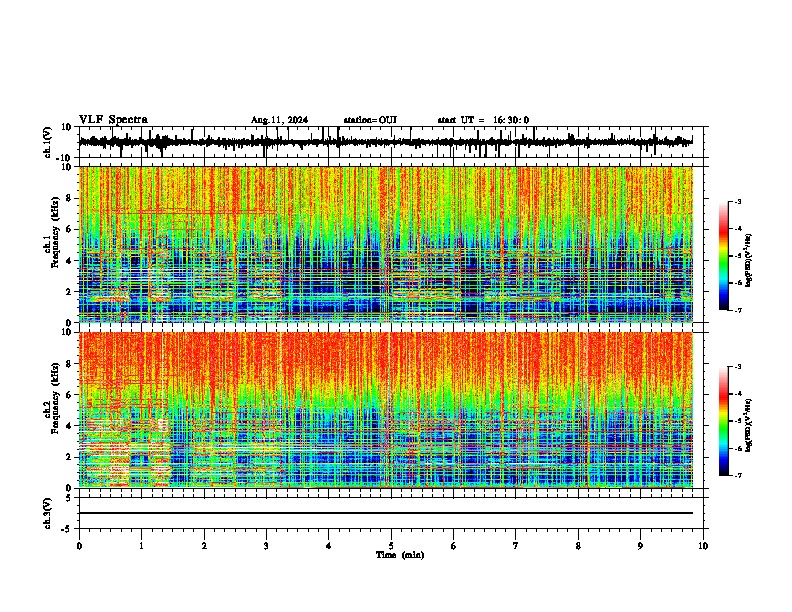The image size is (792, 612).
Task: Click the ch.2 "Frequency (kHz)" axis label
Action: pyautogui.click(x=55, y=398)
